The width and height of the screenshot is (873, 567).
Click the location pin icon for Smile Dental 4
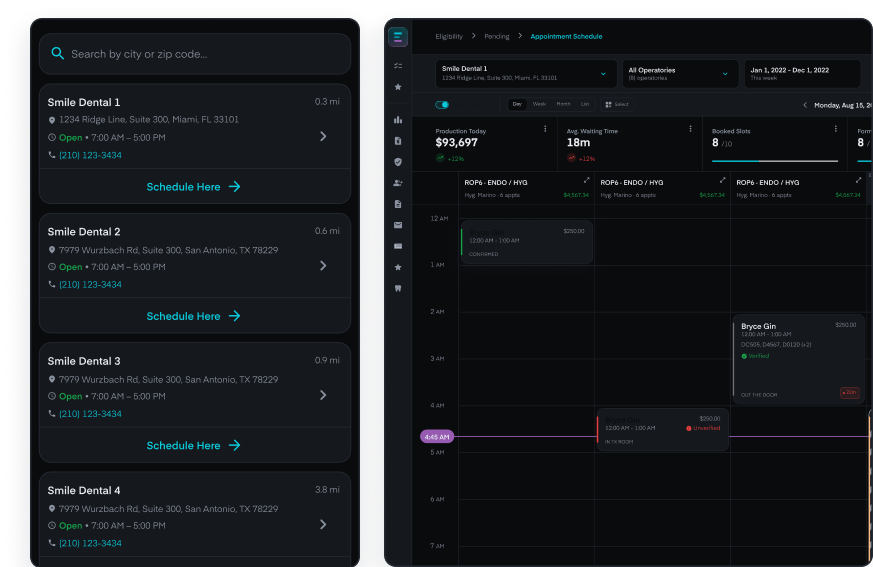52,509
